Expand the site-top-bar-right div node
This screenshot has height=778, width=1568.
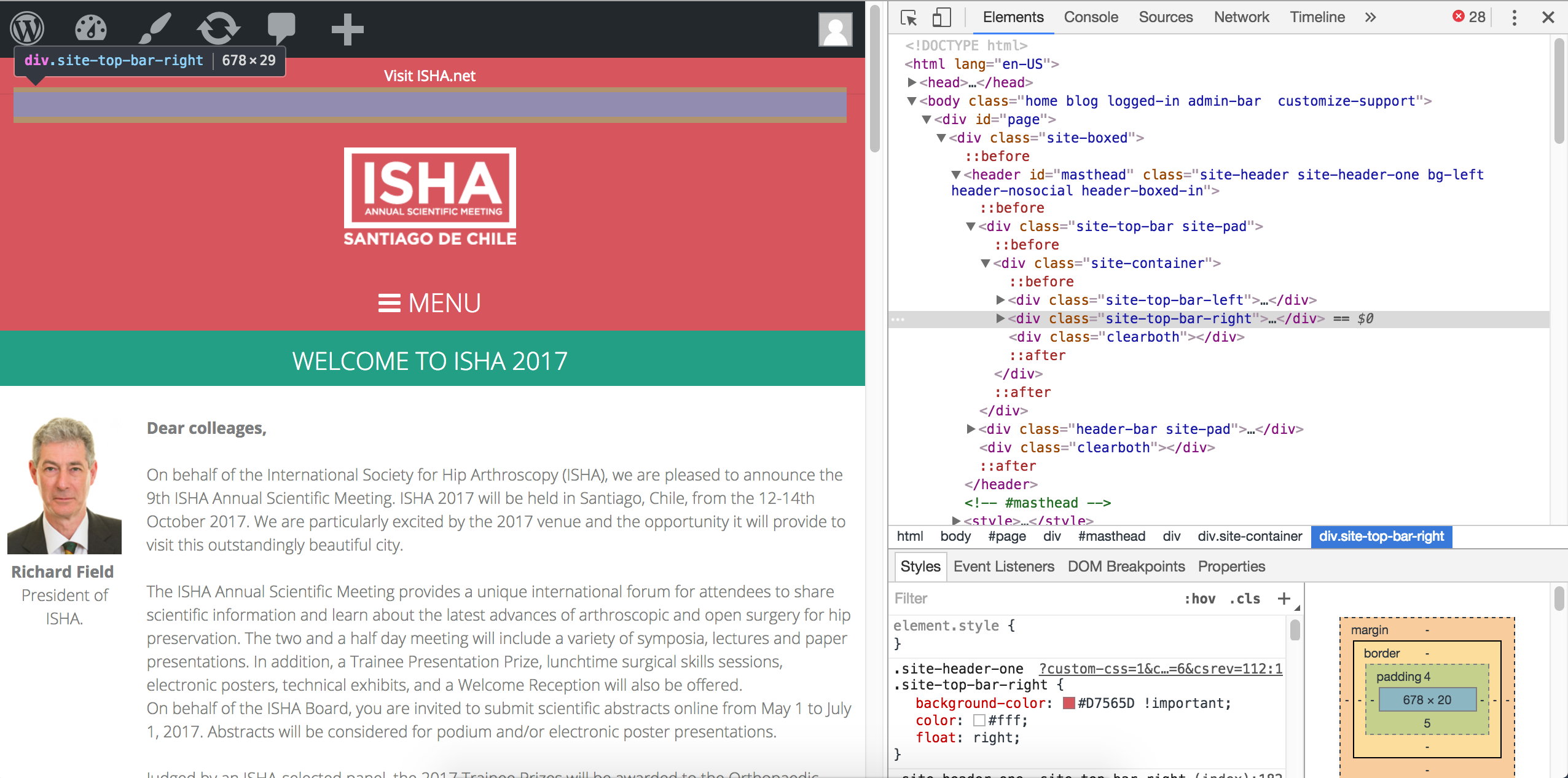coord(1000,318)
